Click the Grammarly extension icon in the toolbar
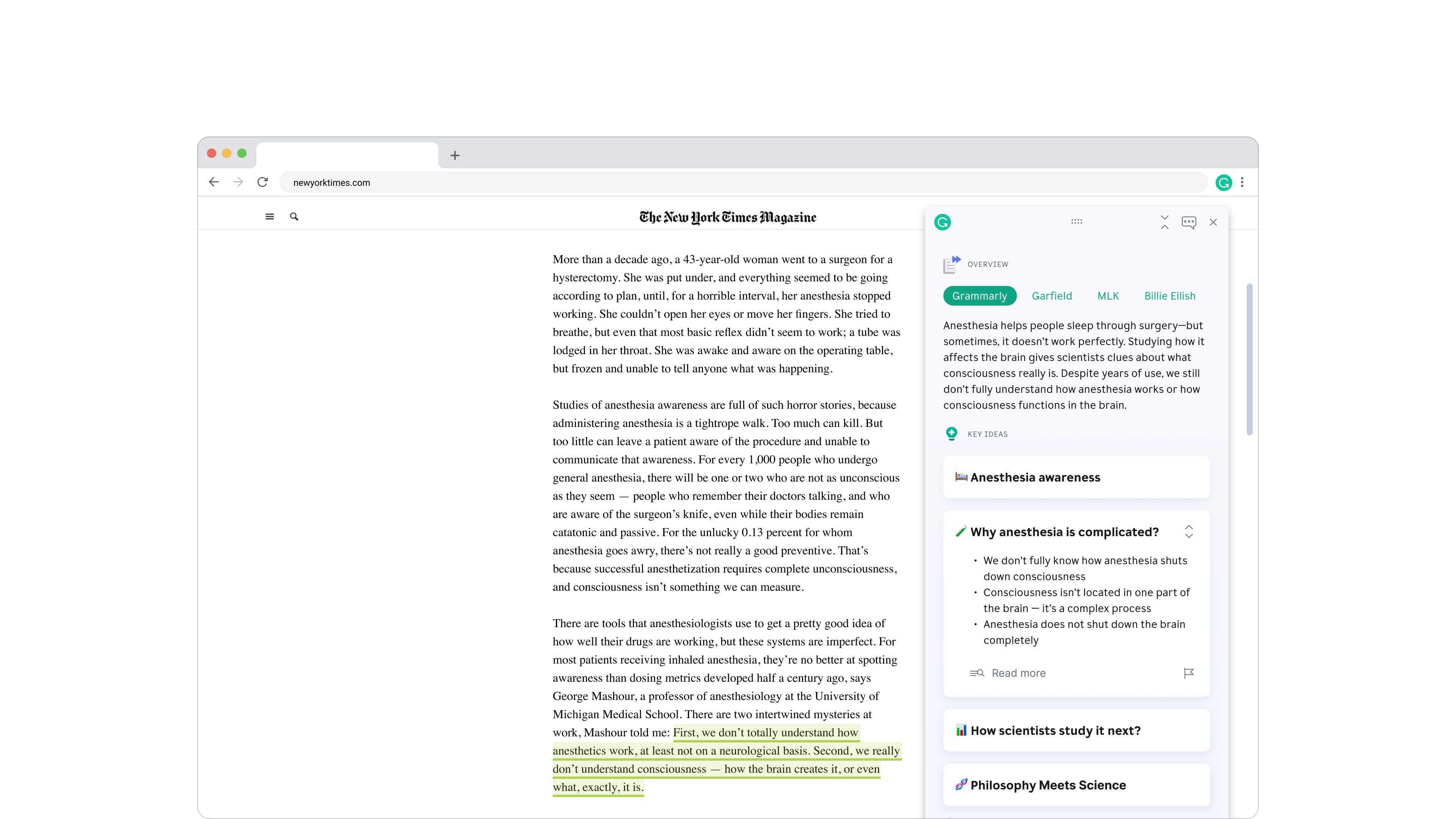Image resolution: width=1456 pixels, height=819 pixels. click(x=1224, y=182)
